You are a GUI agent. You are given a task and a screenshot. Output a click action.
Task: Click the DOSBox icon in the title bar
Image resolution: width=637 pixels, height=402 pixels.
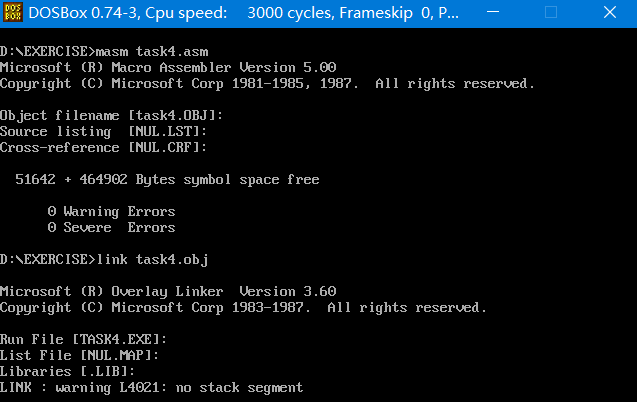pyautogui.click(x=16, y=14)
